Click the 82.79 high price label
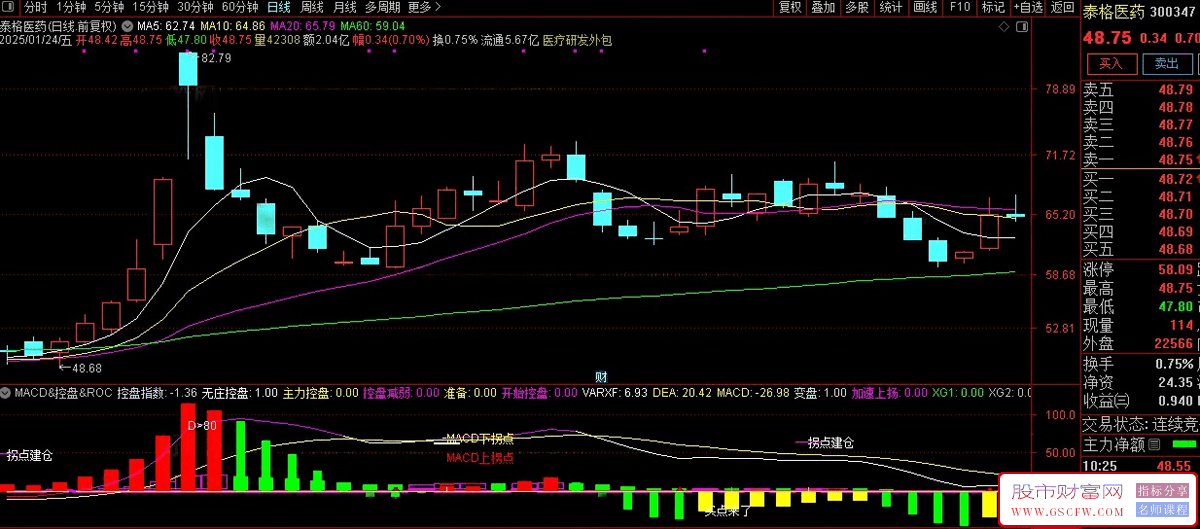 (216, 58)
